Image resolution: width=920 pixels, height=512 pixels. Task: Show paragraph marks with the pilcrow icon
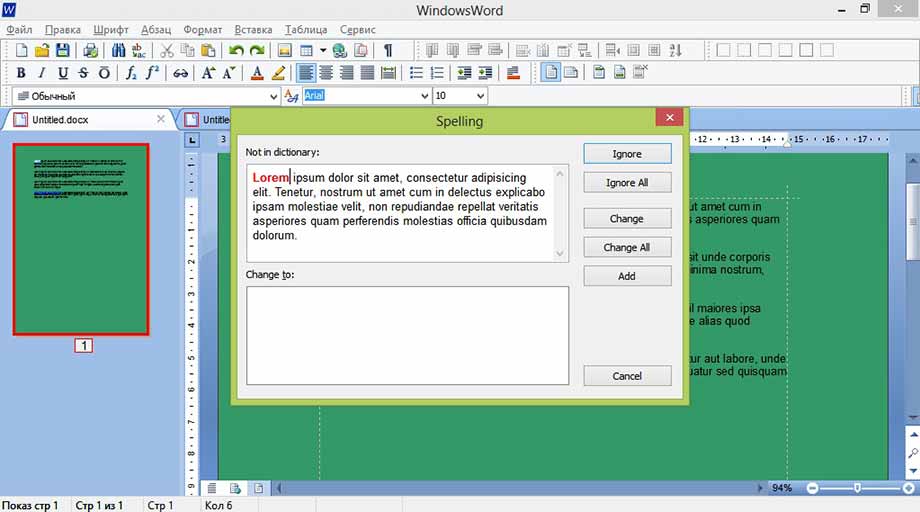pyautogui.click(x=388, y=50)
